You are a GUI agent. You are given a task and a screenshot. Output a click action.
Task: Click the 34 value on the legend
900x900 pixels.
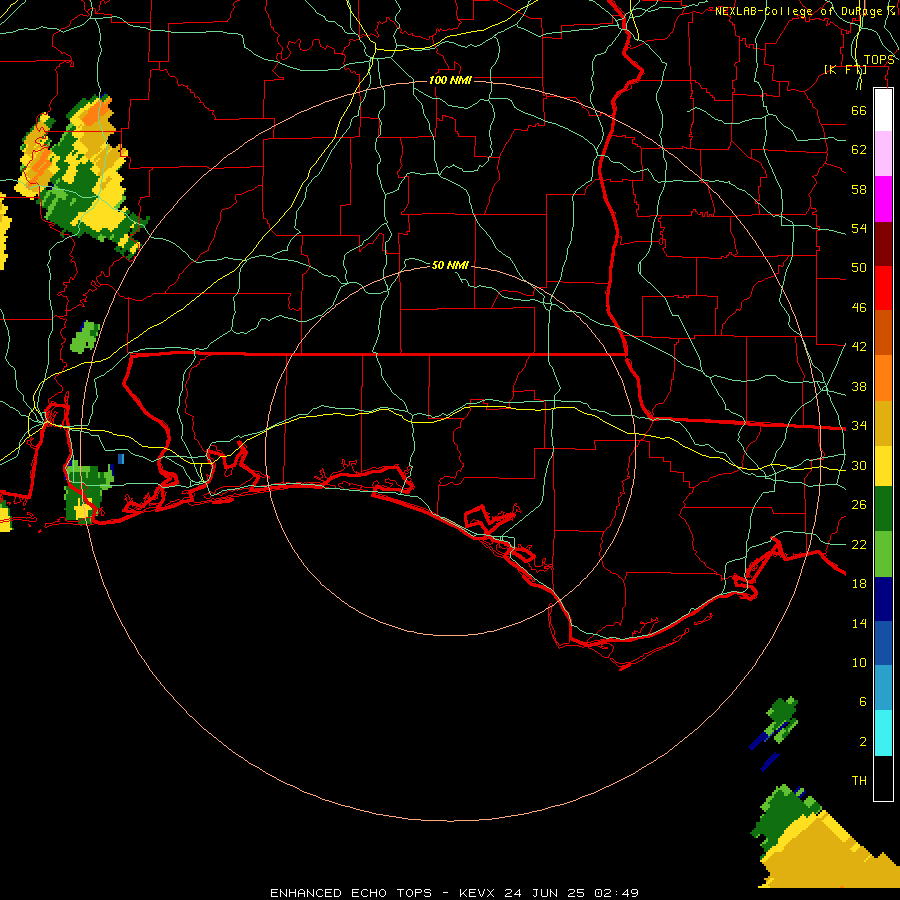click(x=859, y=426)
